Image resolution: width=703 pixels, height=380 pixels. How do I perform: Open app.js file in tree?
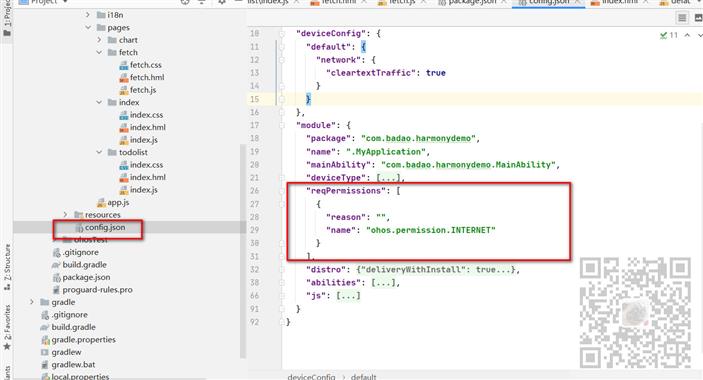point(118,203)
